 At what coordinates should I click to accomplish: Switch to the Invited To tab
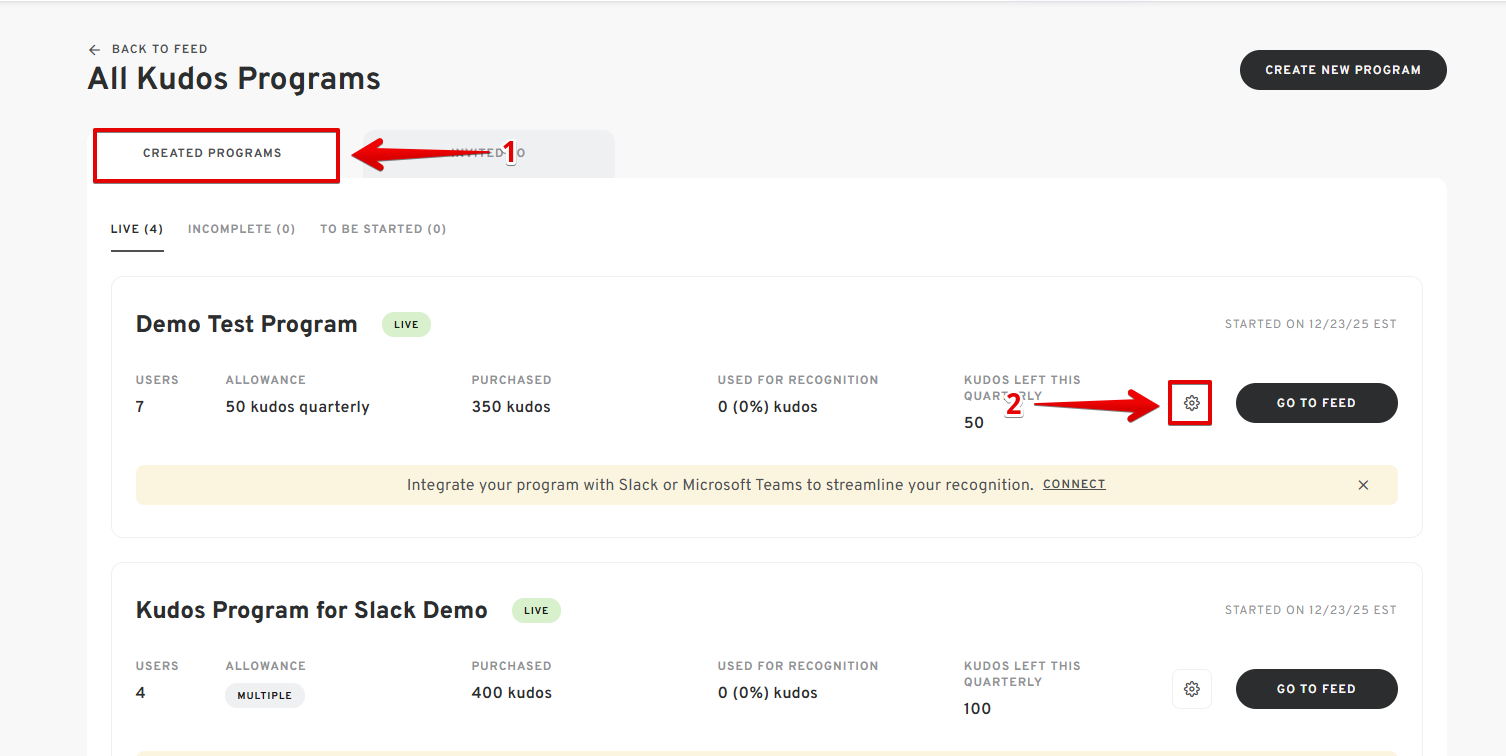pos(488,154)
